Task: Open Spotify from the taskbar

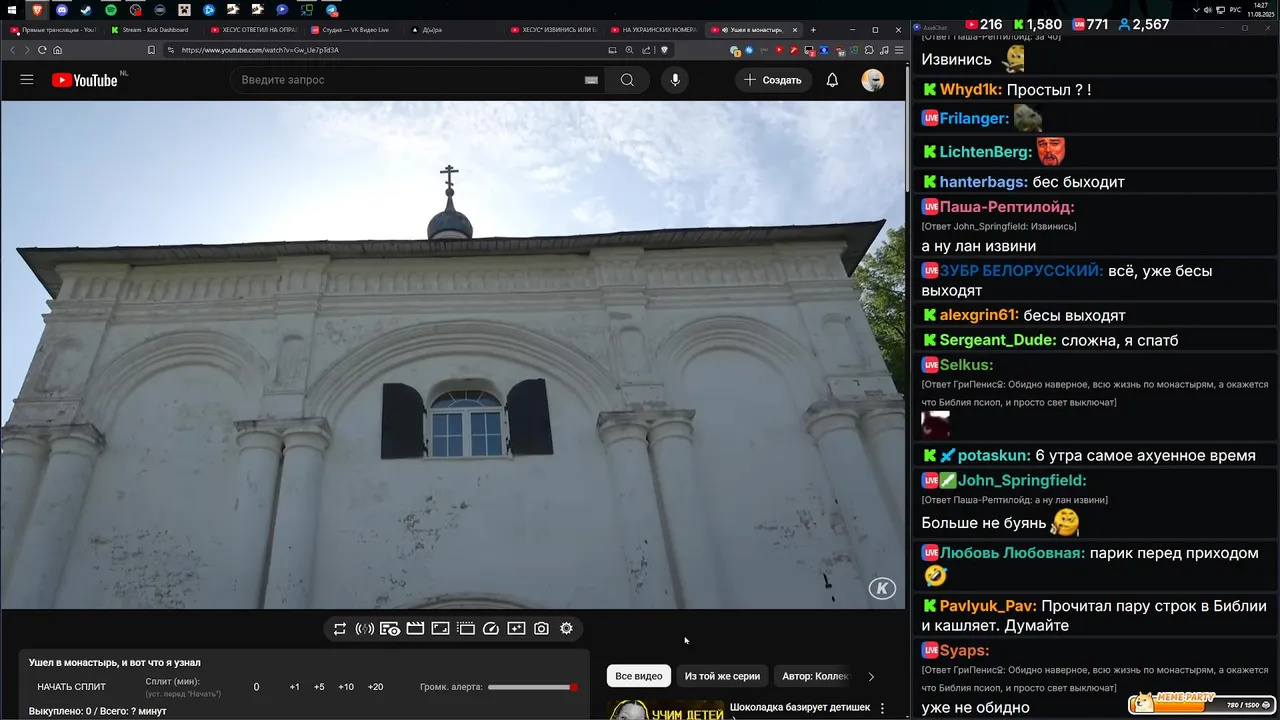Action: click(111, 10)
